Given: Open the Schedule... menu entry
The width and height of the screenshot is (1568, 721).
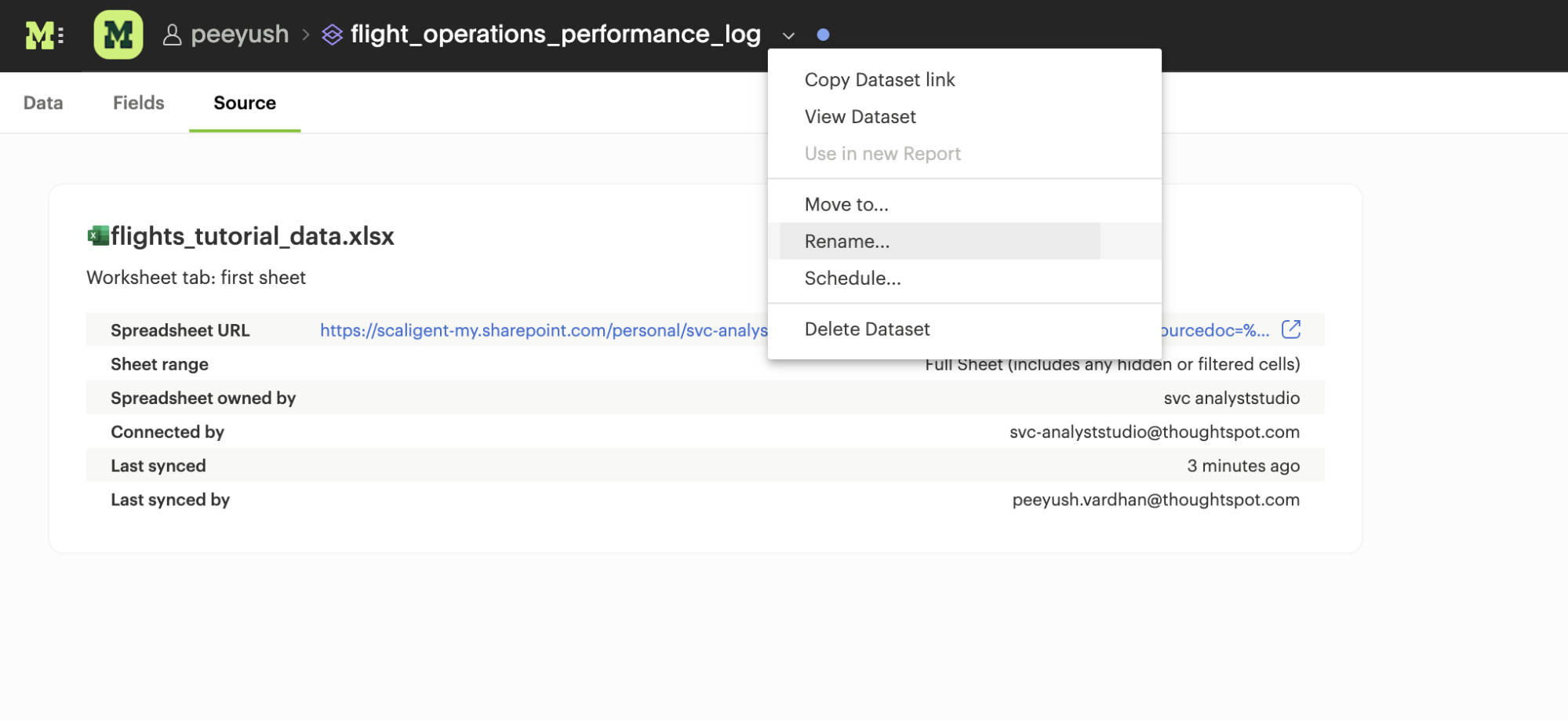Looking at the screenshot, I should (853, 279).
